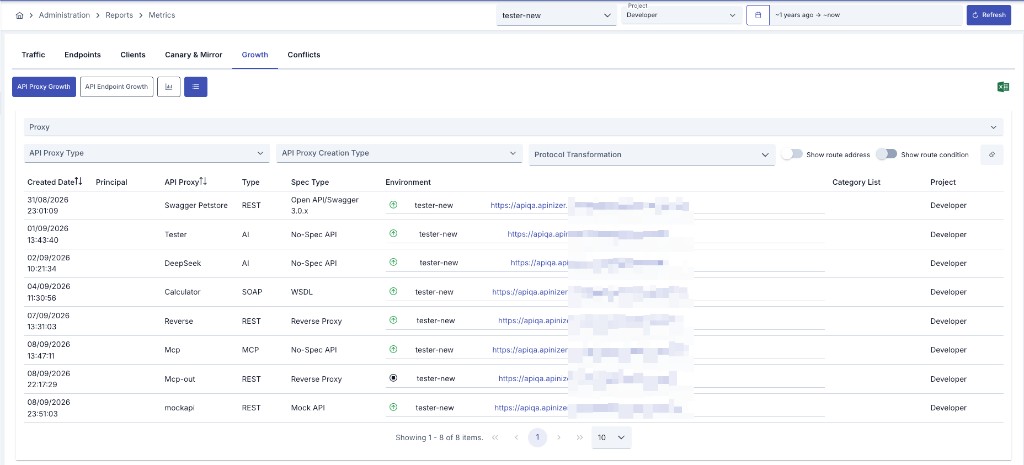Viewport: 1024px width, 465px height.
Task: Sort by API Proxy column arrows
Action: [x=203, y=182]
